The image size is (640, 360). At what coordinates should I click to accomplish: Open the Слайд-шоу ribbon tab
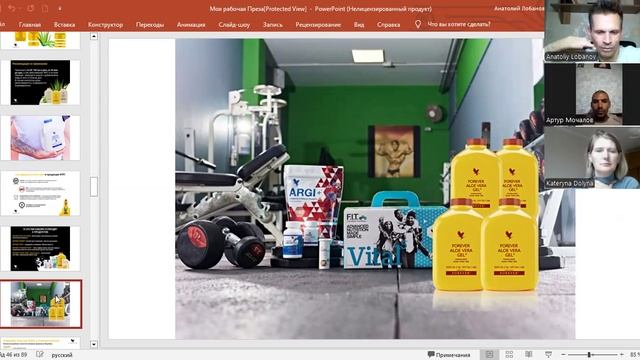click(x=234, y=24)
